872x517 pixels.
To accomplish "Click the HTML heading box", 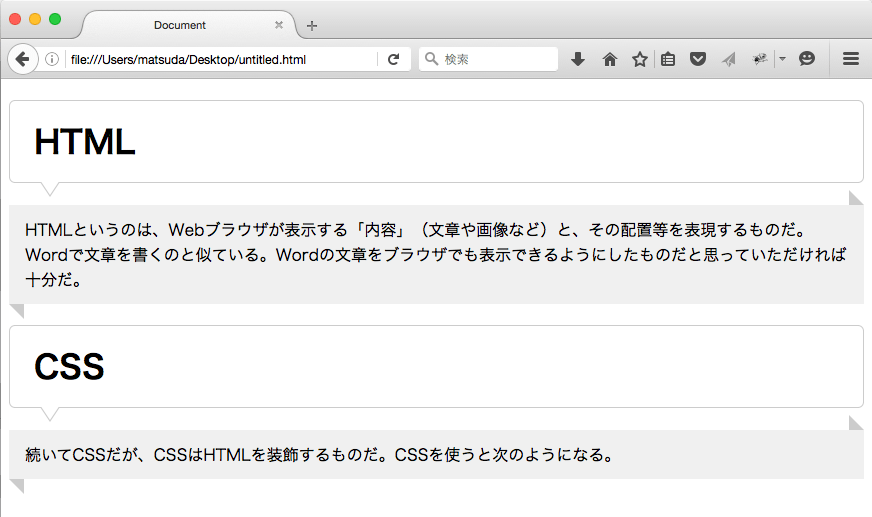I will 436,141.
